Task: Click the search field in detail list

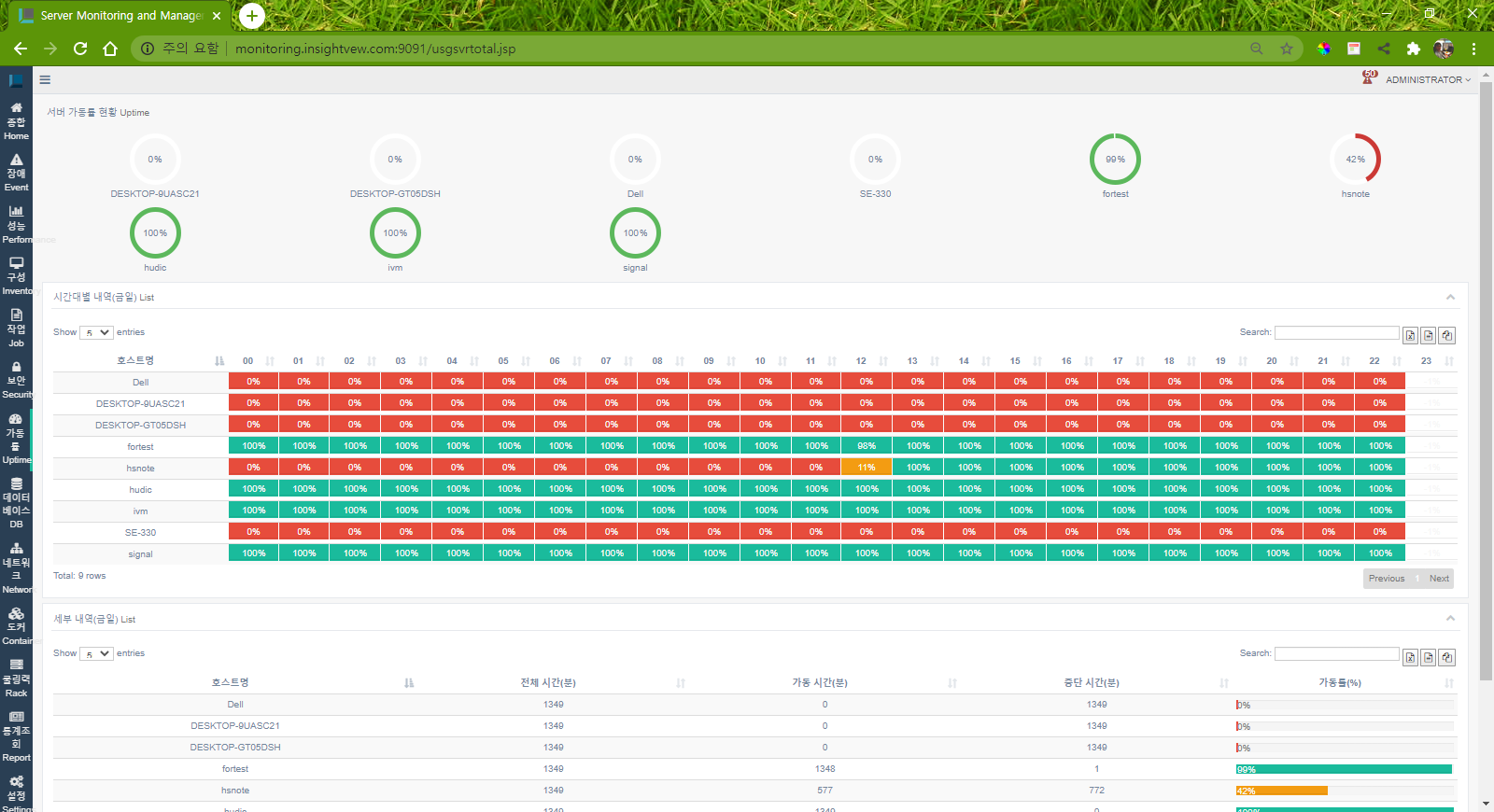Action: (1336, 654)
